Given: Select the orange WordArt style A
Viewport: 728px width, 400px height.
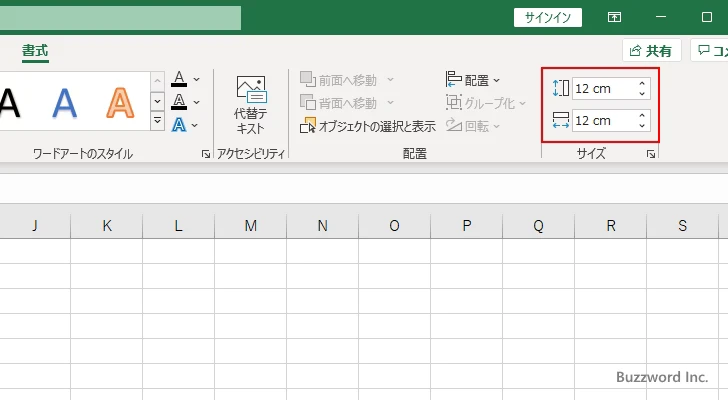Looking at the screenshot, I should pos(120,103).
